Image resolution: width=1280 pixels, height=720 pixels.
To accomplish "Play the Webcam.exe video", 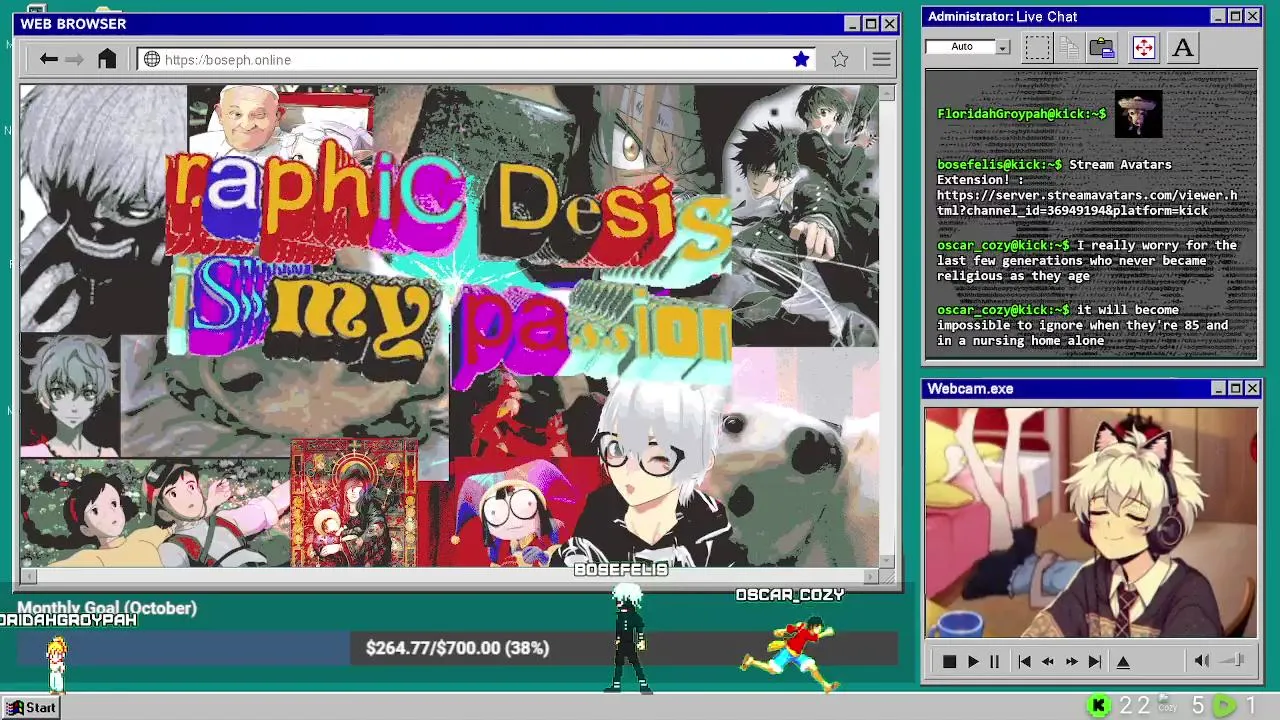I will tap(973, 661).
